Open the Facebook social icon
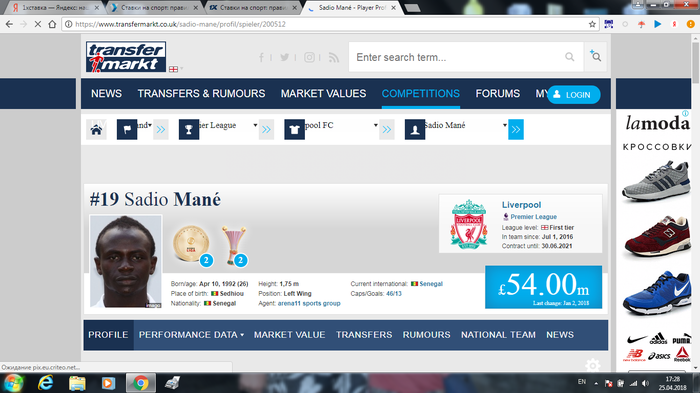The width and height of the screenshot is (700, 393). coord(261,57)
